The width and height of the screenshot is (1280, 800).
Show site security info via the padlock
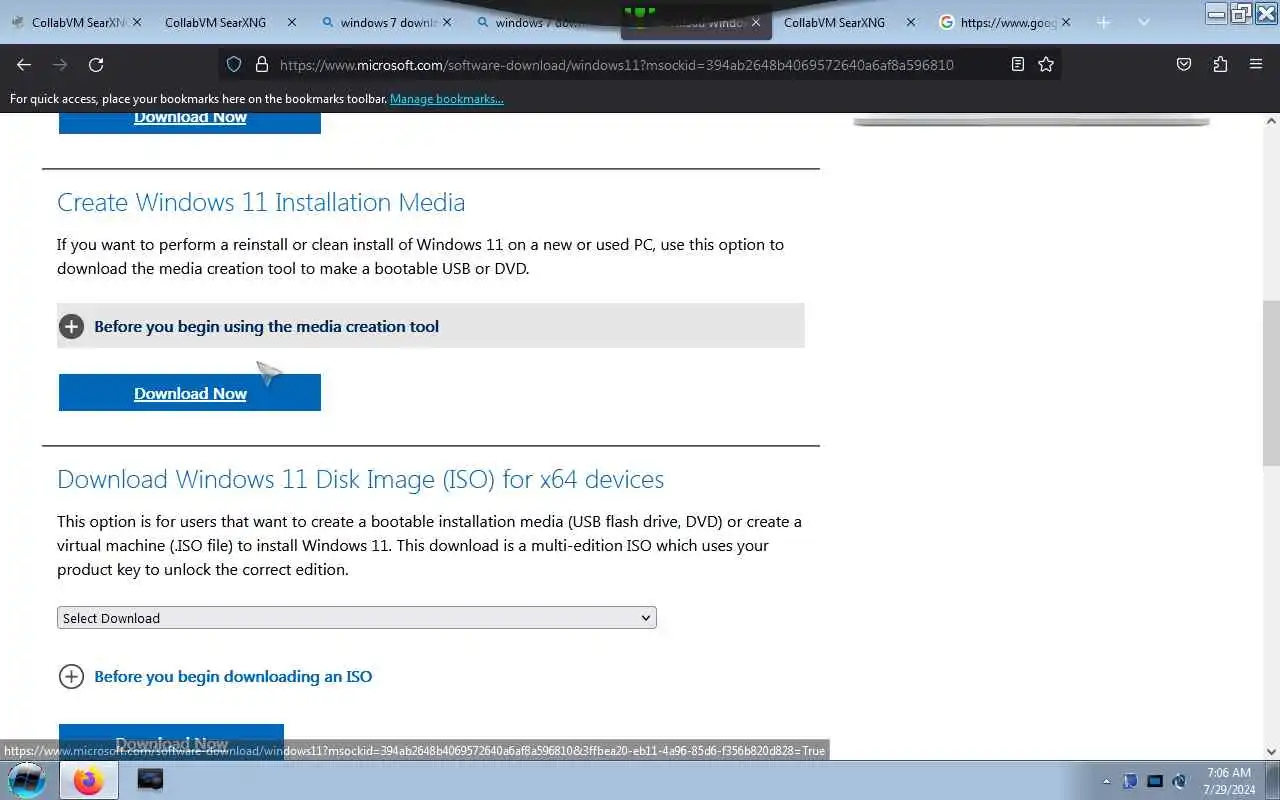(262, 64)
